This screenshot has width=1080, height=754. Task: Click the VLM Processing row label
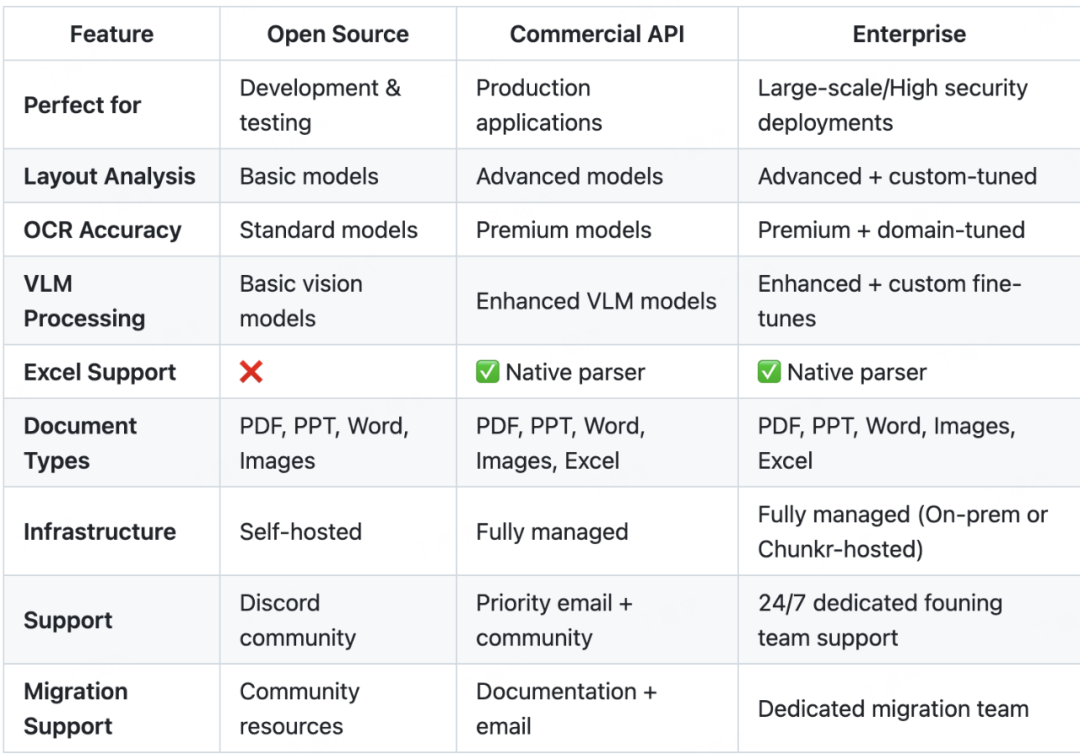(x=84, y=301)
